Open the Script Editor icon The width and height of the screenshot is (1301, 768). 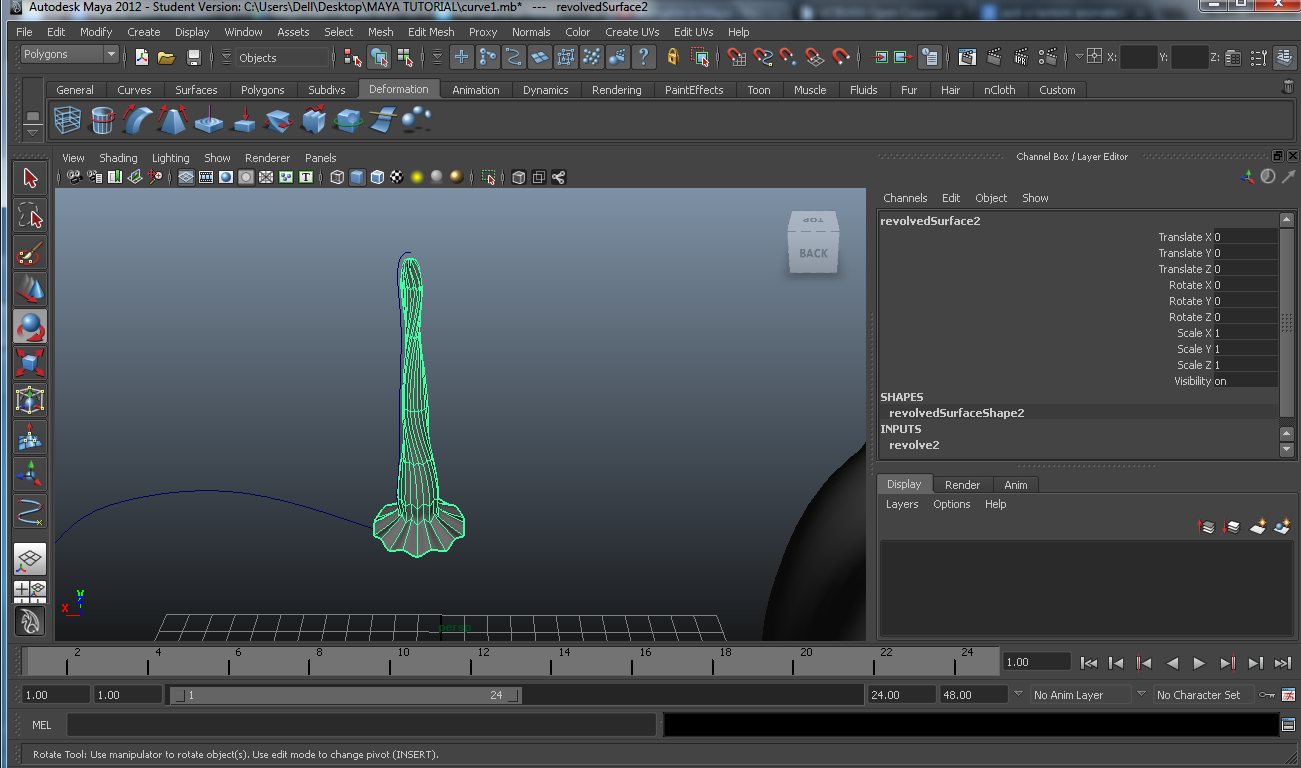1288,724
